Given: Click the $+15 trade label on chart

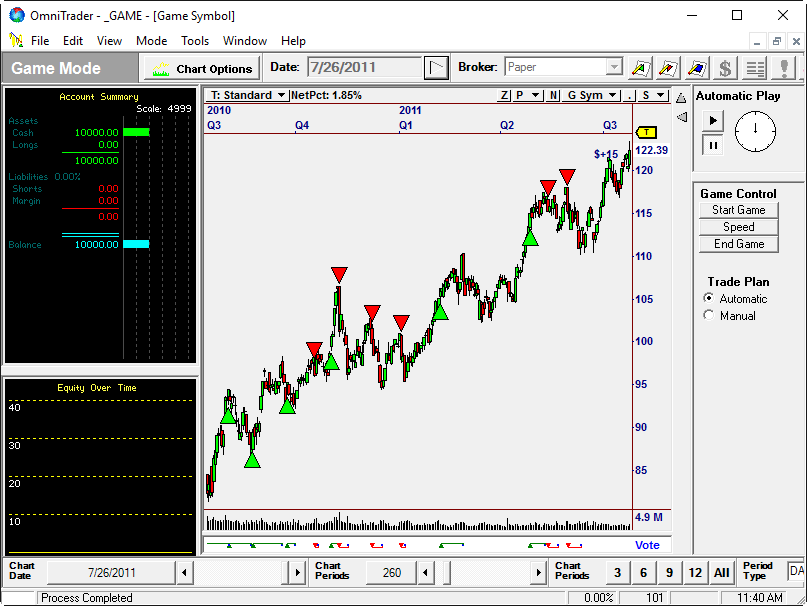Looking at the screenshot, I should coord(605,154).
